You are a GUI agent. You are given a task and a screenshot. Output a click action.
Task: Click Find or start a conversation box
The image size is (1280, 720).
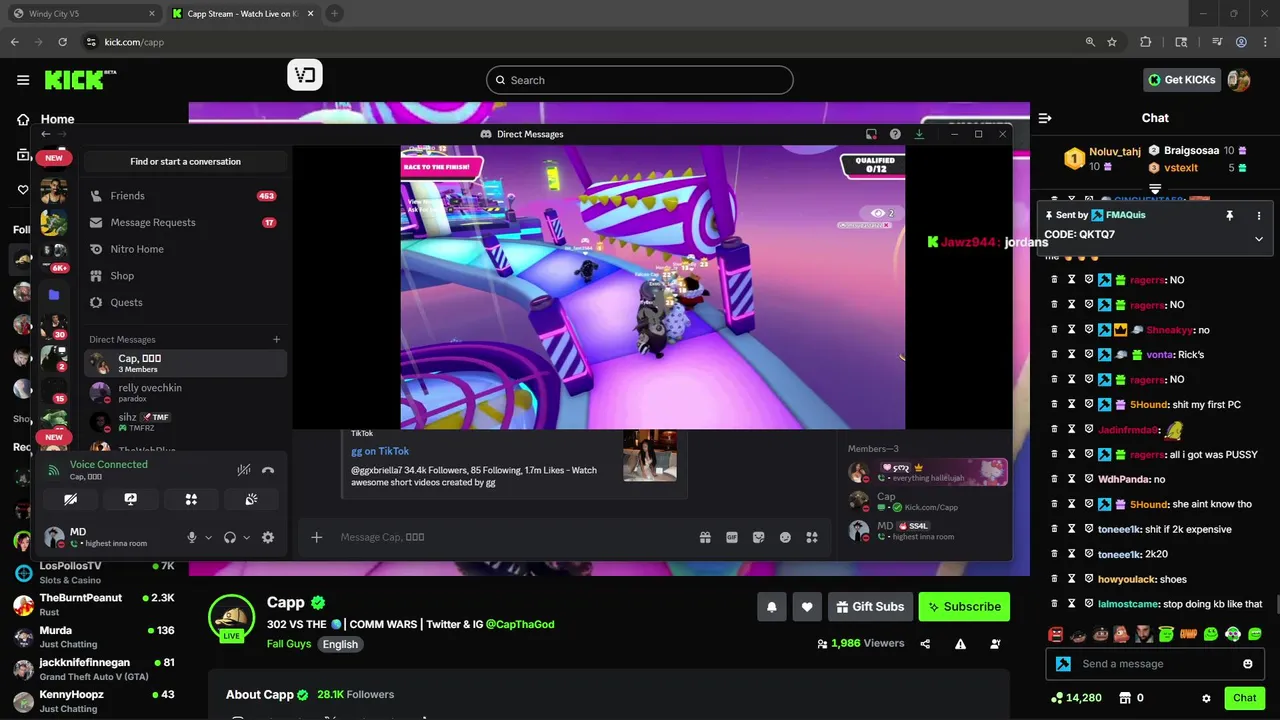[x=185, y=161]
